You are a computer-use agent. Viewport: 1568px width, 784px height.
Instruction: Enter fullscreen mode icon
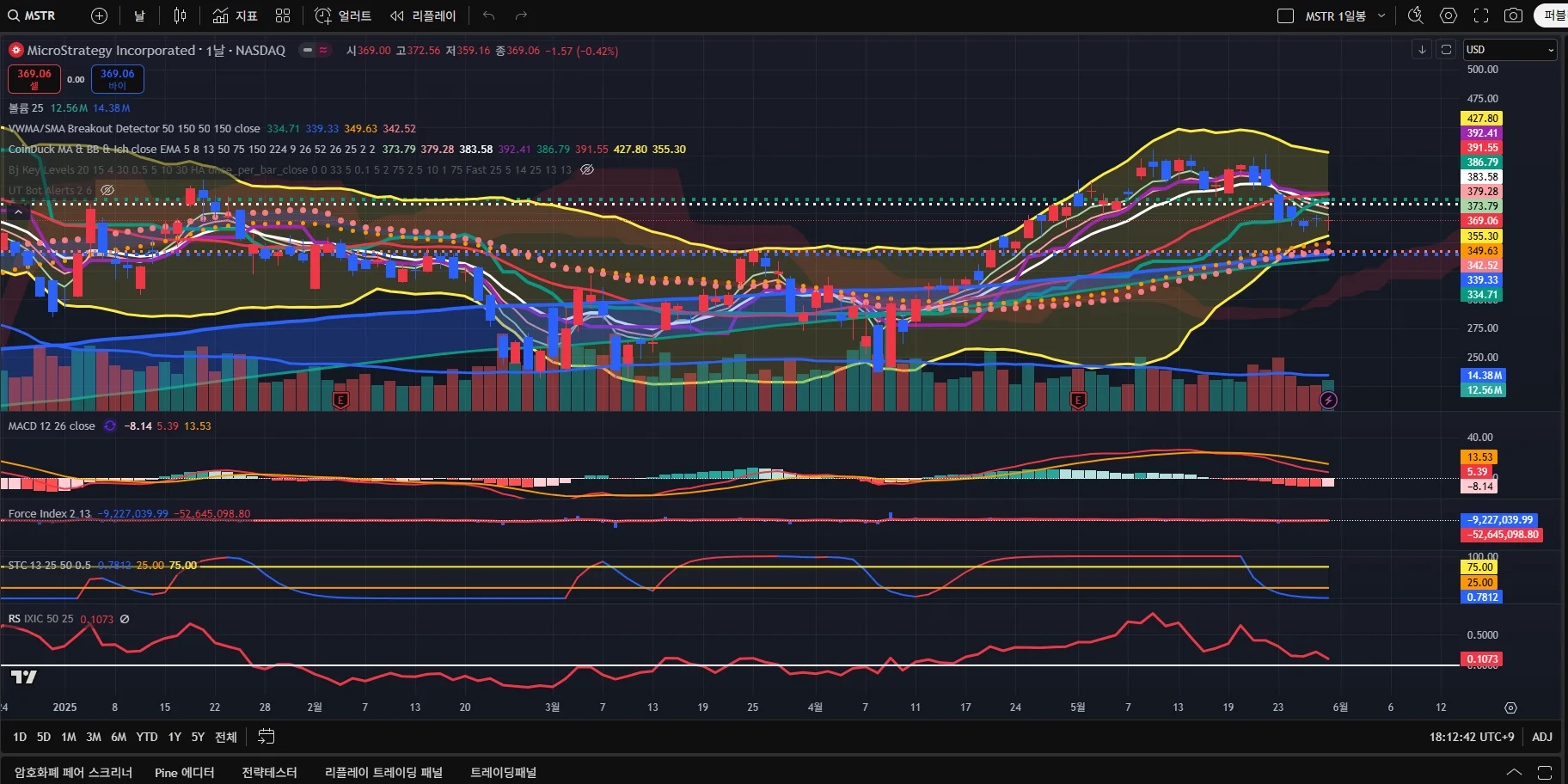pyautogui.click(x=1481, y=15)
